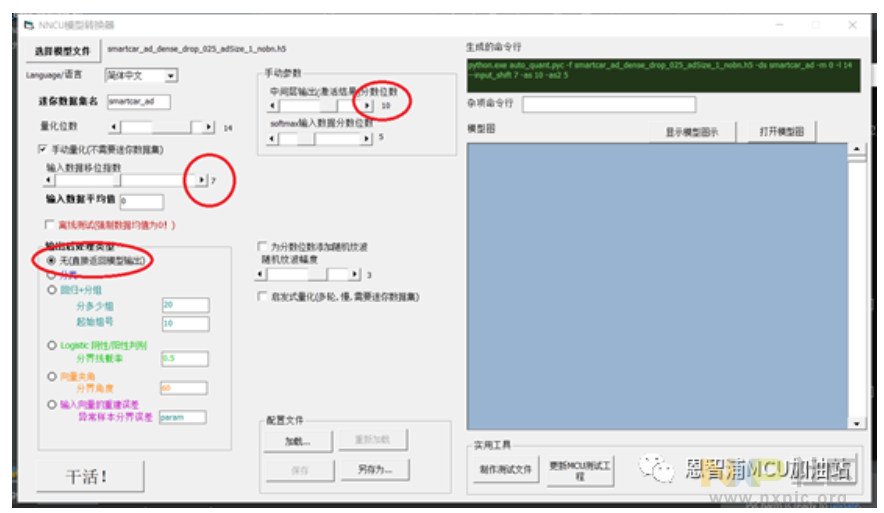Toggle the 手动量化 checkbox
This screenshot has width=884, height=513.
coord(42,150)
